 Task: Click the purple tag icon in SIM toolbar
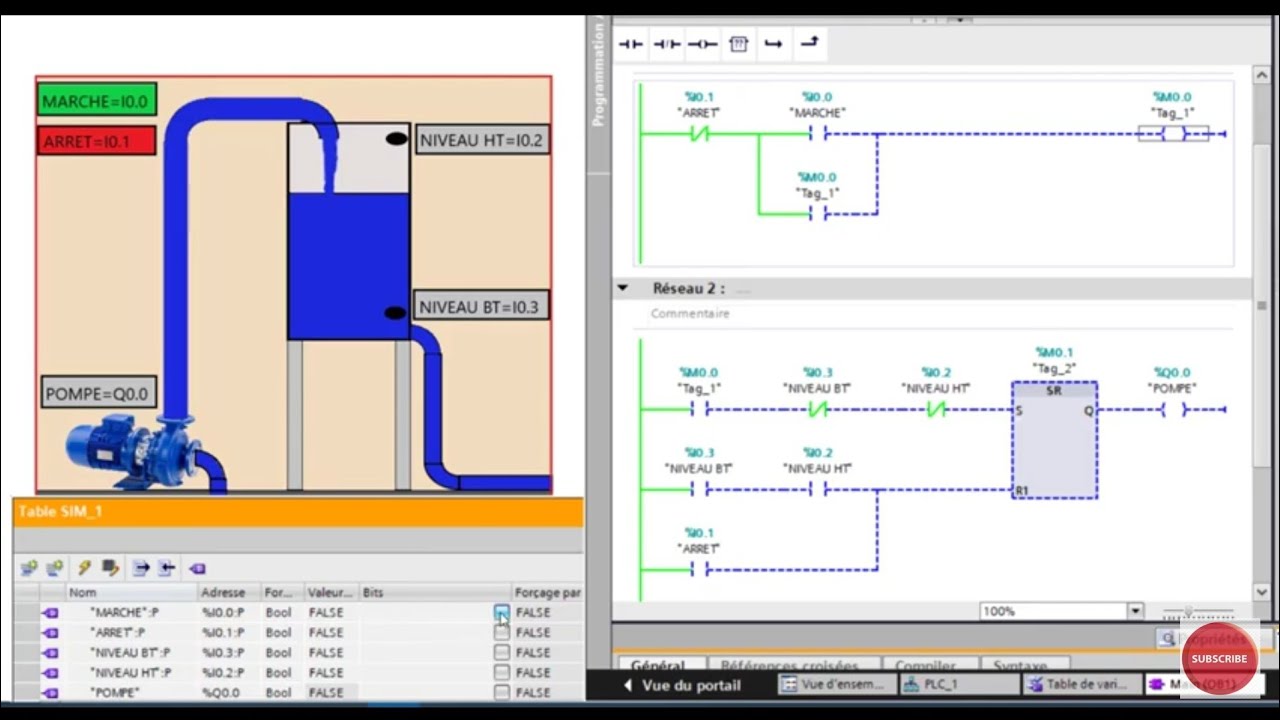coord(197,568)
